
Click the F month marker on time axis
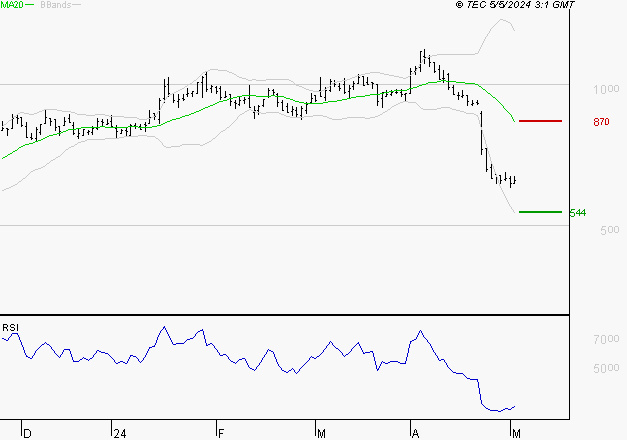click(221, 434)
